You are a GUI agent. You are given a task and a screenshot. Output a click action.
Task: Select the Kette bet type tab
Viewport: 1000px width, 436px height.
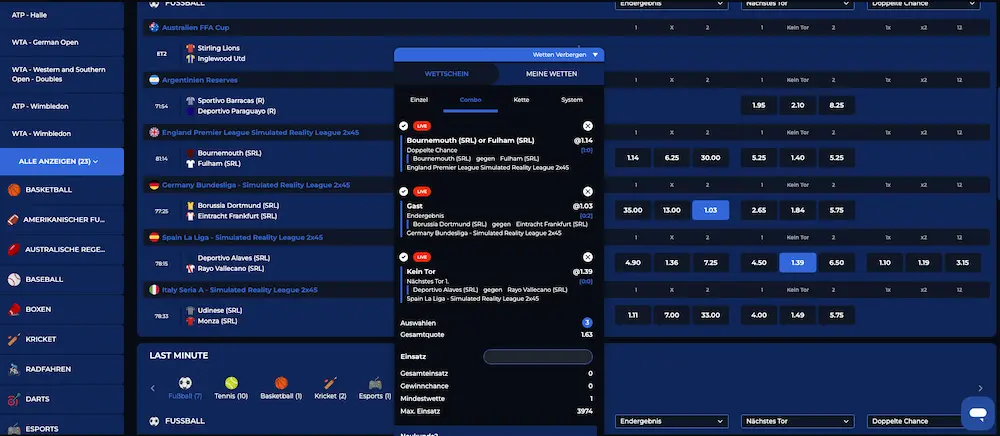click(x=521, y=100)
